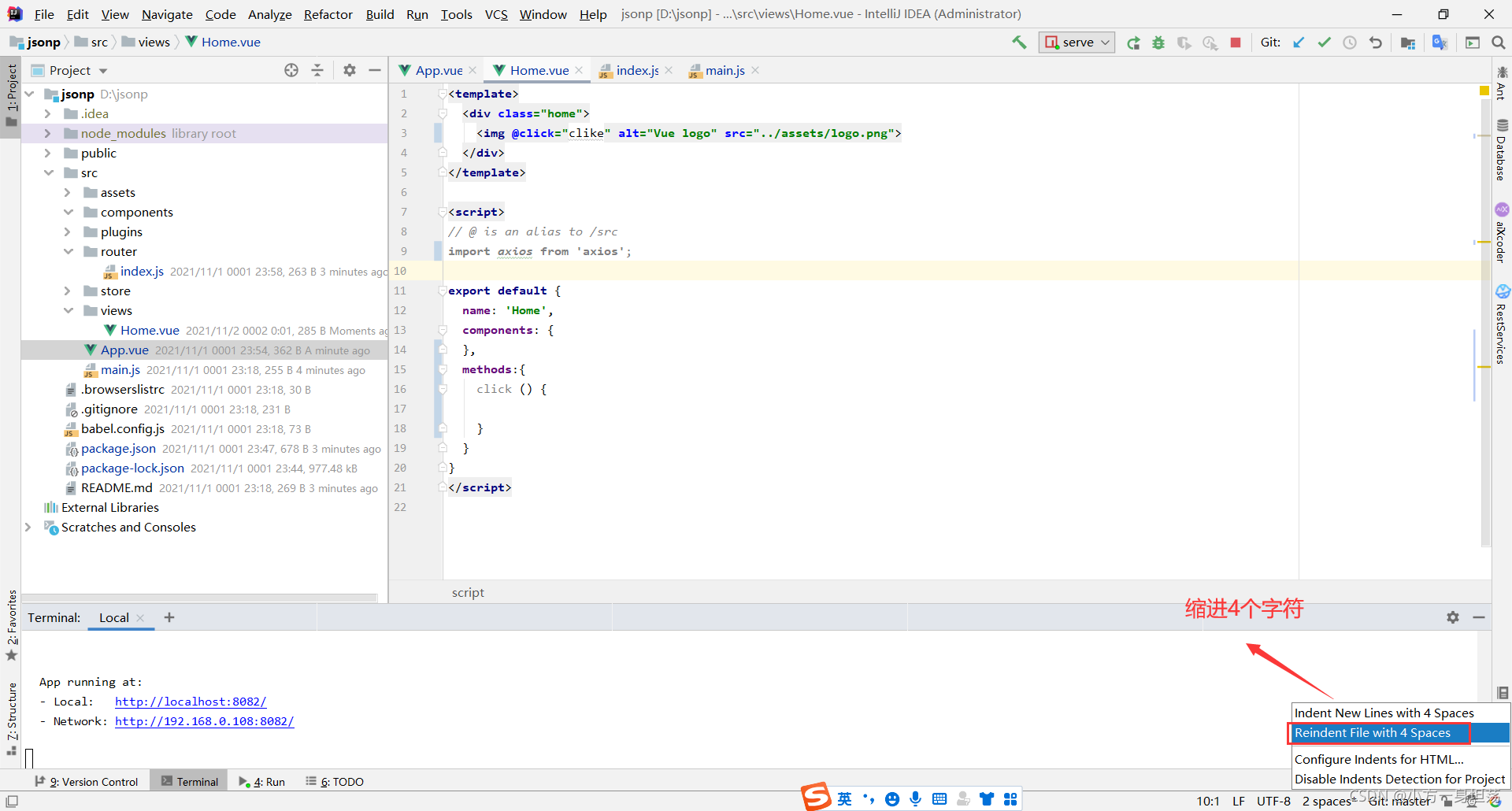
Task: Click the translate icon in toolbar
Action: (1440, 43)
